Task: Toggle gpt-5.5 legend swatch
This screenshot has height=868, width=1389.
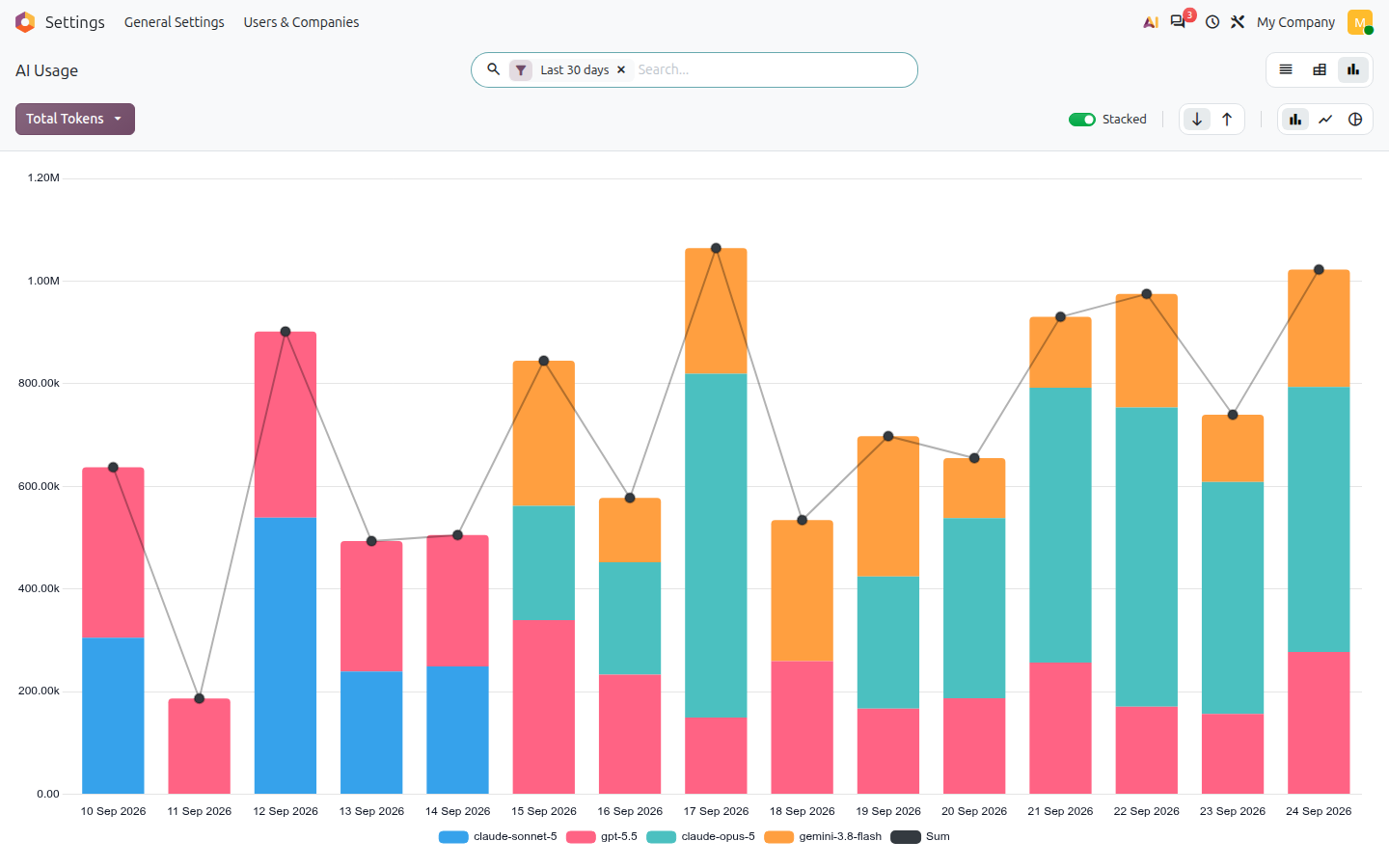Action: point(581,837)
